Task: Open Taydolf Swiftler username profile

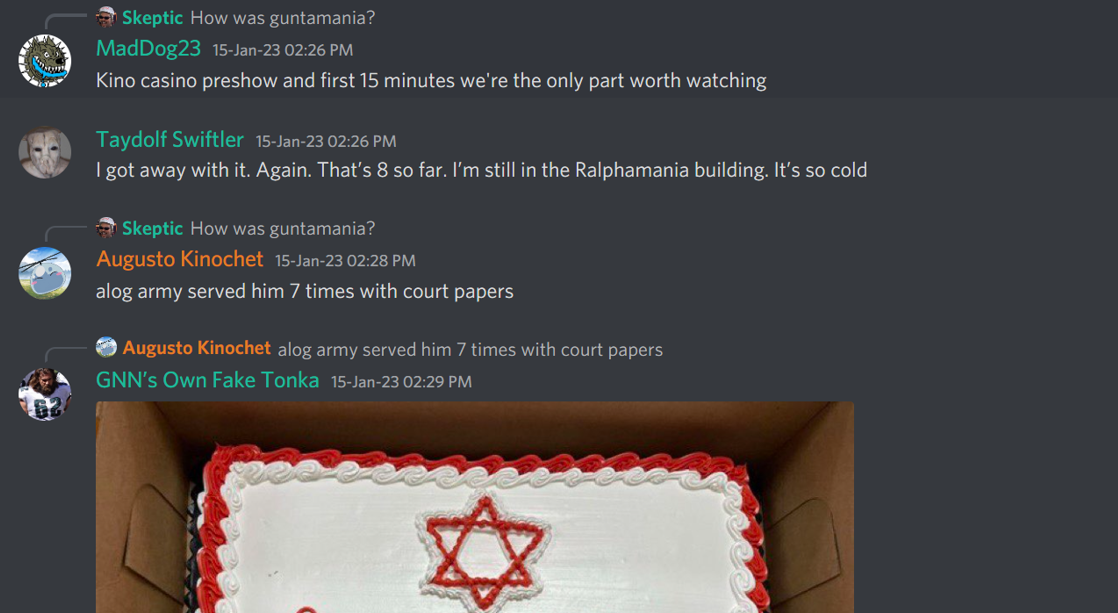Action: 170,140
